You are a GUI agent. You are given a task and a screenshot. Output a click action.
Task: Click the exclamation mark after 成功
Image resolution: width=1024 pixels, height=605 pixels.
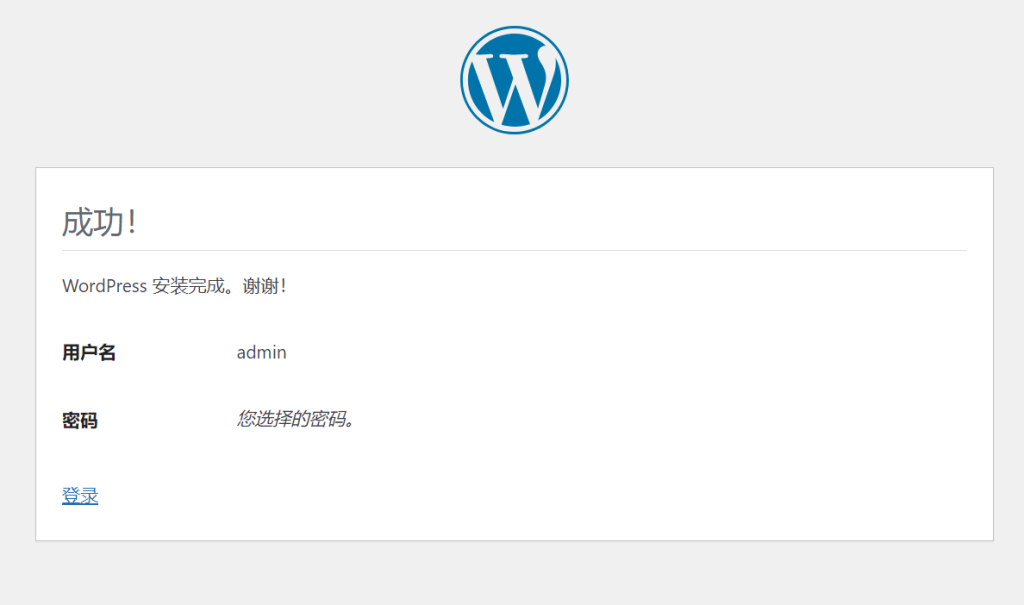point(131,223)
